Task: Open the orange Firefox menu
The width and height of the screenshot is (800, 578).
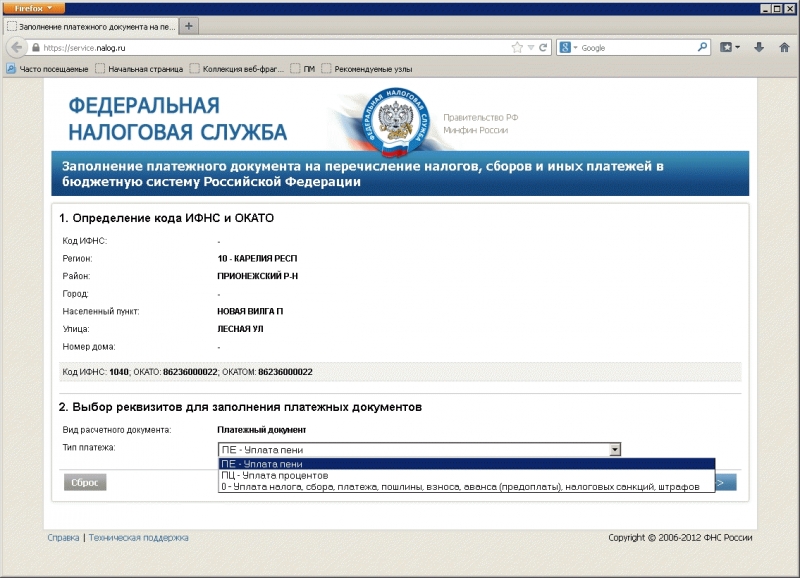Action: pyautogui.click(x=32, y=8)
